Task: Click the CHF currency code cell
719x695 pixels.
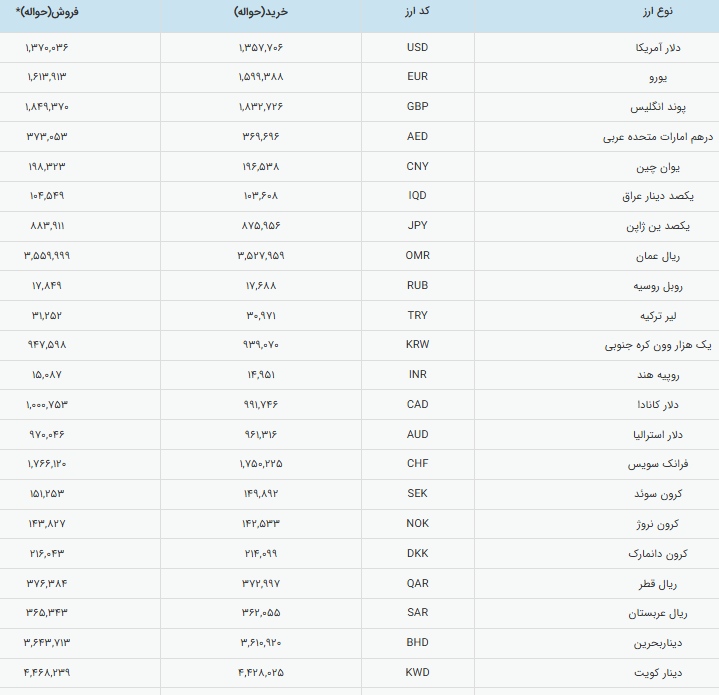Action: pos(417,464)
